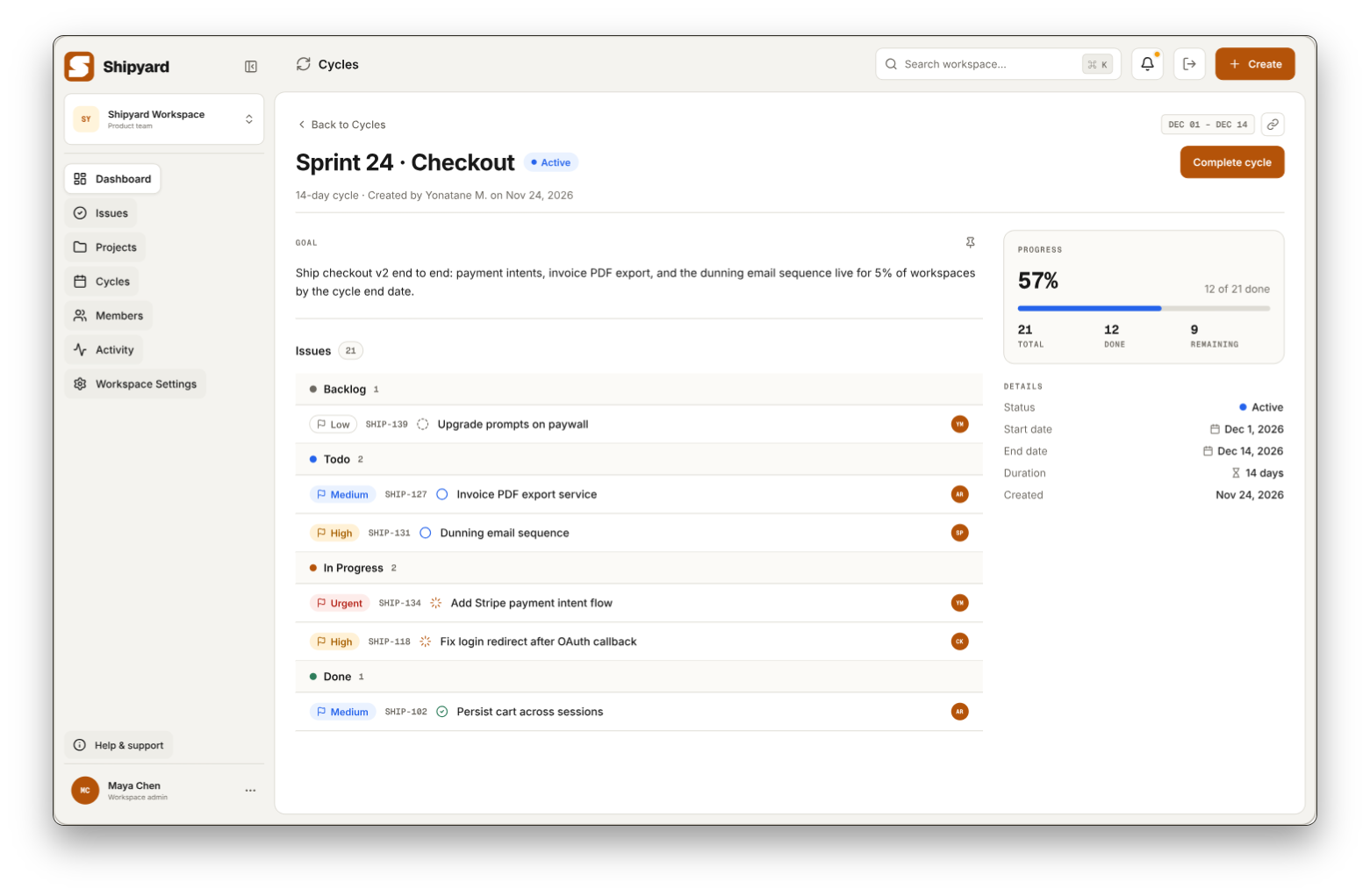Screen dimensions: 1370x896
Task: Click the assignee avatar on SHIP-139 row
Action: click(x=960, y=425)
